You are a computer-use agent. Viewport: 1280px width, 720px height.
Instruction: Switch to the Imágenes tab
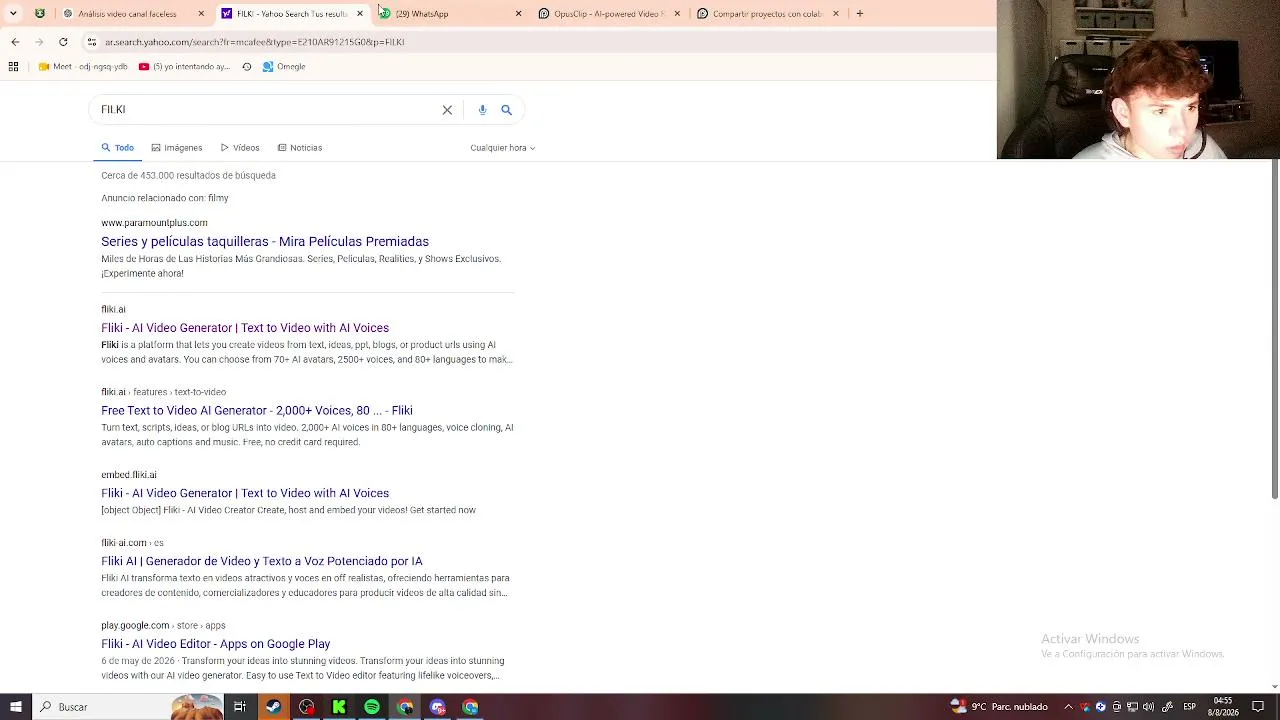[x=177, y=148]
